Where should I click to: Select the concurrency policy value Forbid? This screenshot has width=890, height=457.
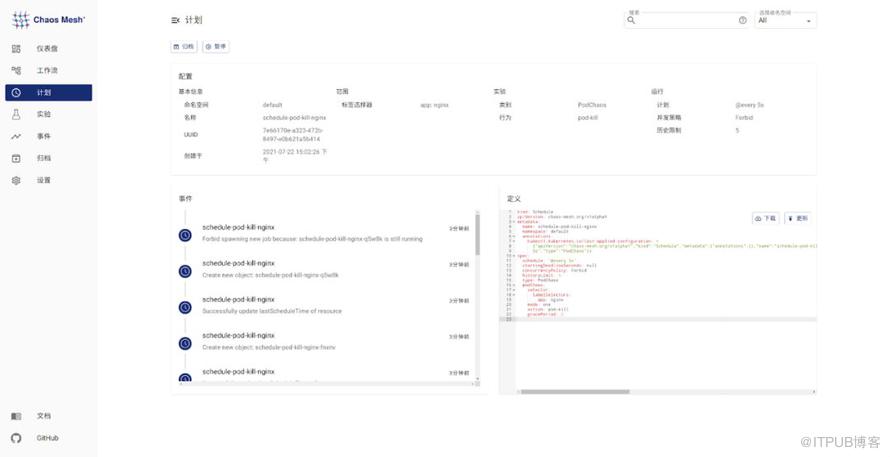click(744, 118)
